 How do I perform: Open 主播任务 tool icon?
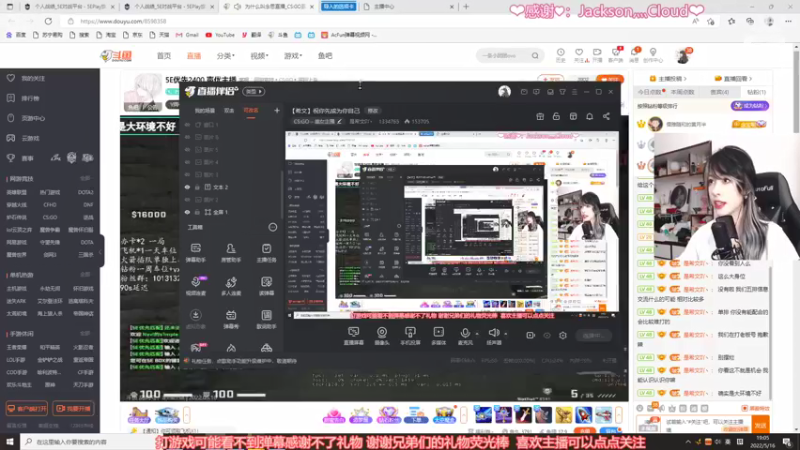point(266,253)
